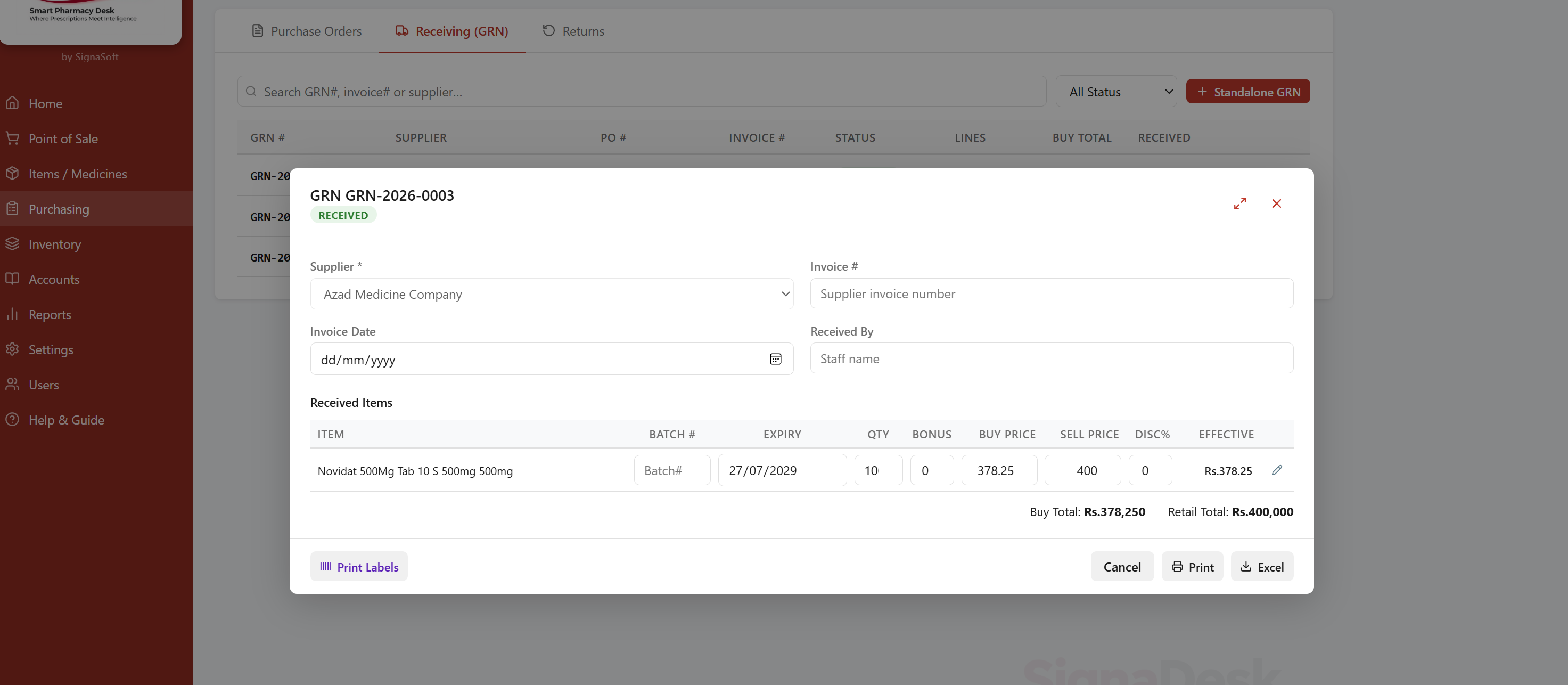Open the All Status filter dropdown
Viewport: 1568px width, 685px height.
pos(1116,92)
